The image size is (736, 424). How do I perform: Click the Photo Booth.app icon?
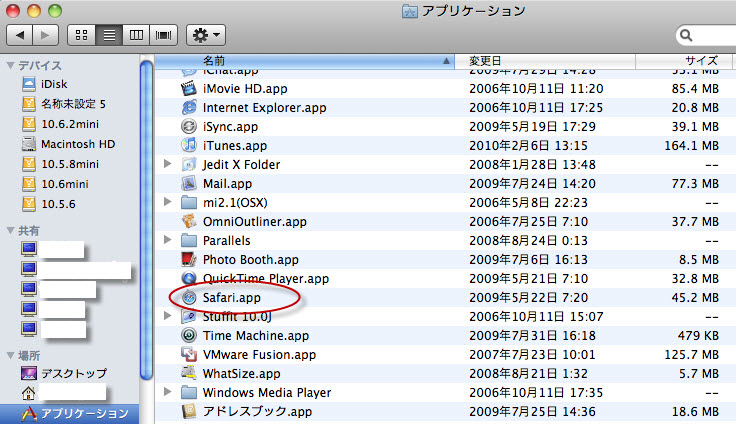pyautogui.click(x=189, y=259)
